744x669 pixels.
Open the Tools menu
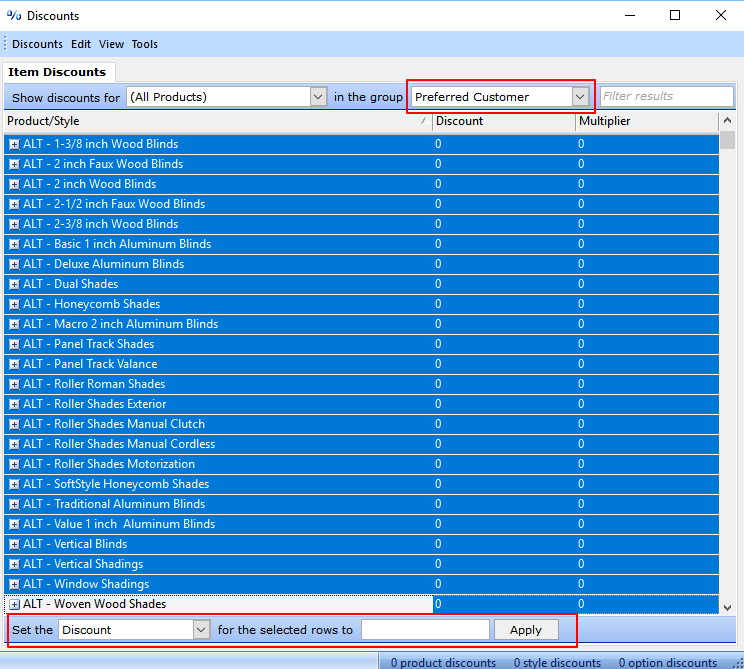[144, 44]
